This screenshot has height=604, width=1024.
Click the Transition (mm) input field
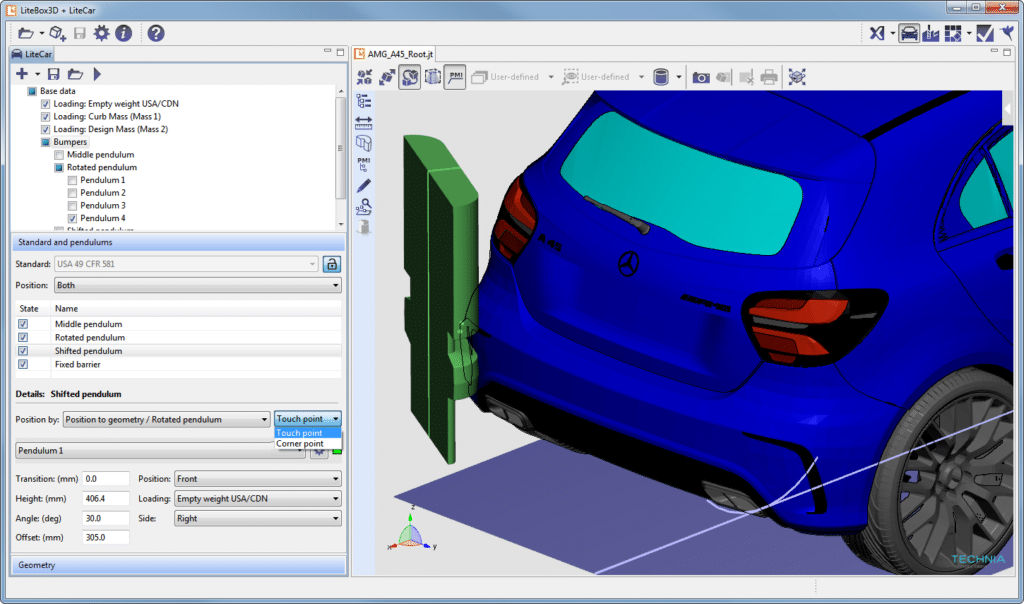[x=106, y=479]
